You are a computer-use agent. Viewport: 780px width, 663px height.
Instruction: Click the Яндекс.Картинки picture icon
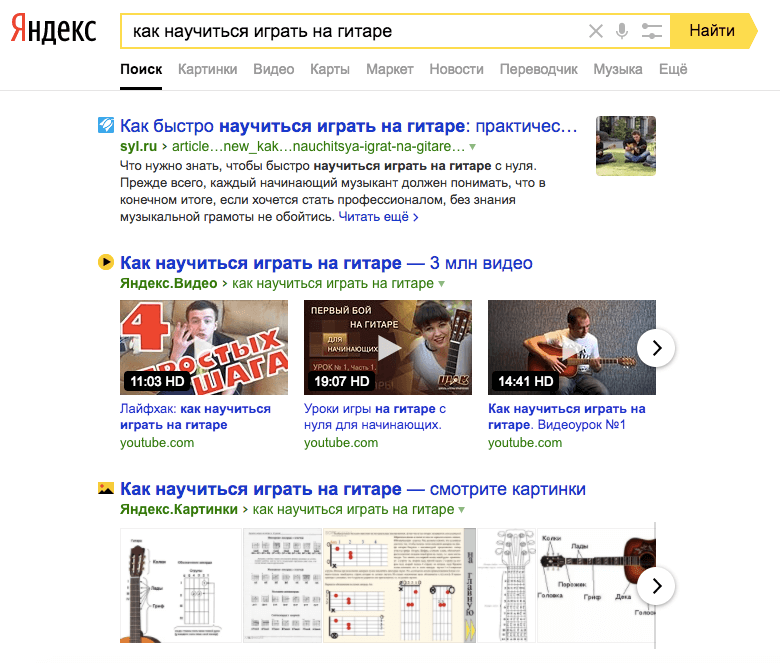coord(105,489)
